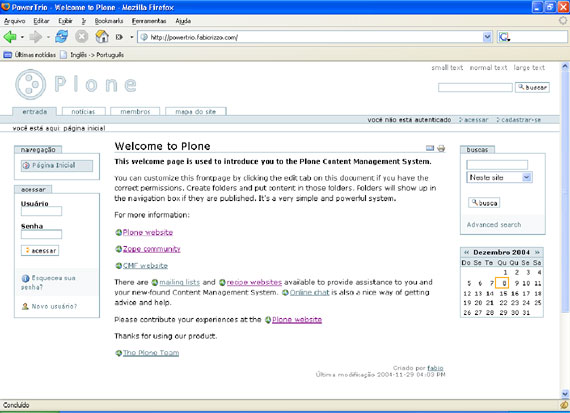Open the Zope community link
Image resolution: width=570 pixels, height=413 pixels.
tap(152, 249)
